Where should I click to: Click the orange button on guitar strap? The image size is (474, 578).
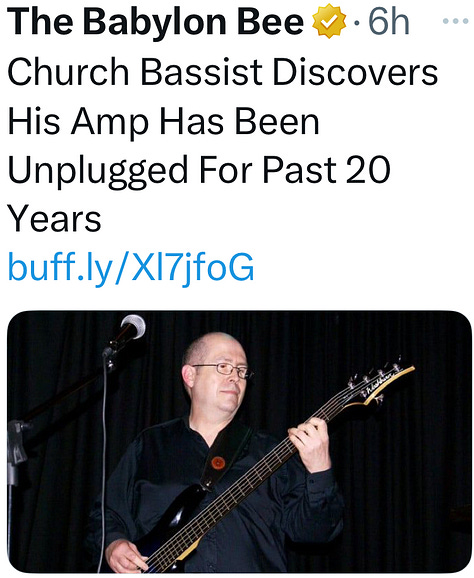pyautogui.click(x=218, y=462)
